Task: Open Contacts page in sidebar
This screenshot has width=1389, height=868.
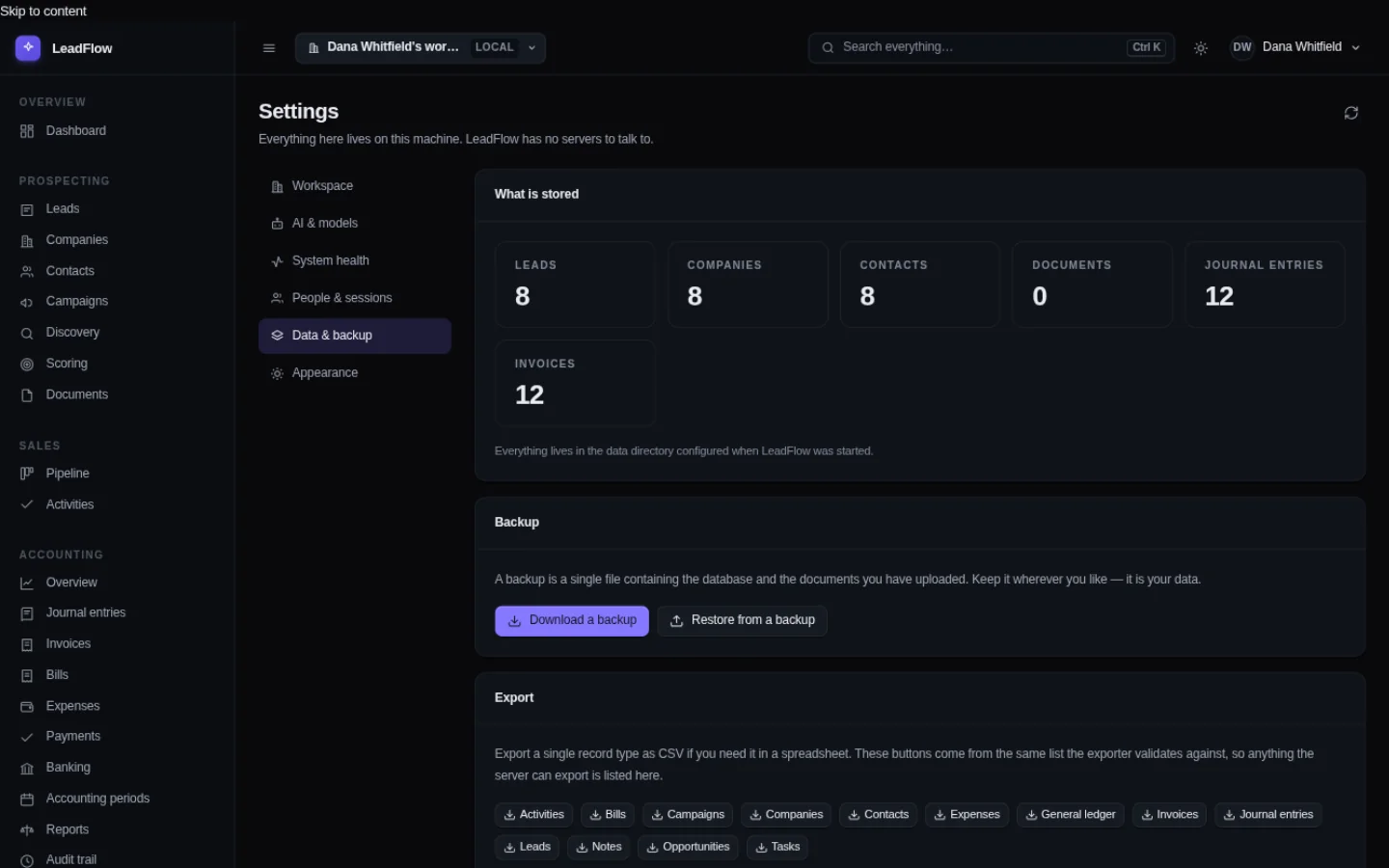Action: click(x=117, y=271)
